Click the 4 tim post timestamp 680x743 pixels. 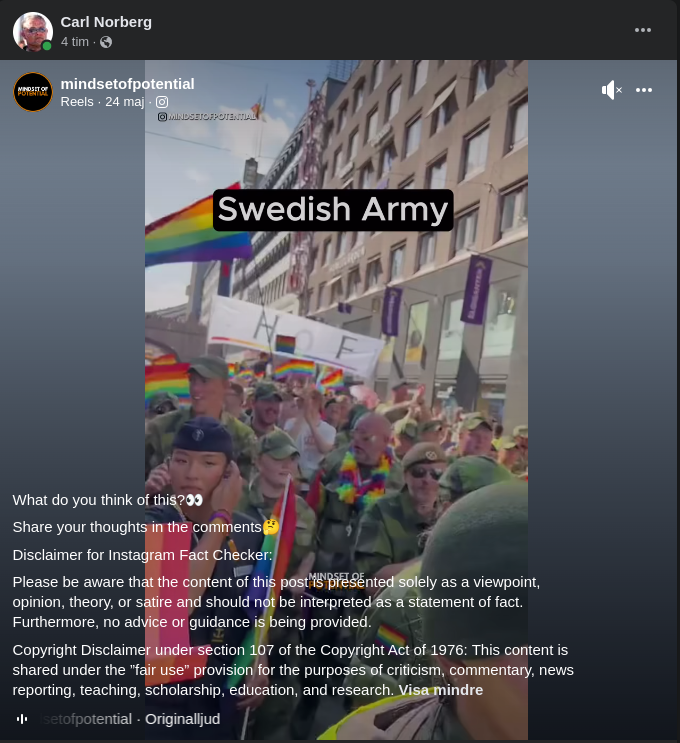(74, 42)
